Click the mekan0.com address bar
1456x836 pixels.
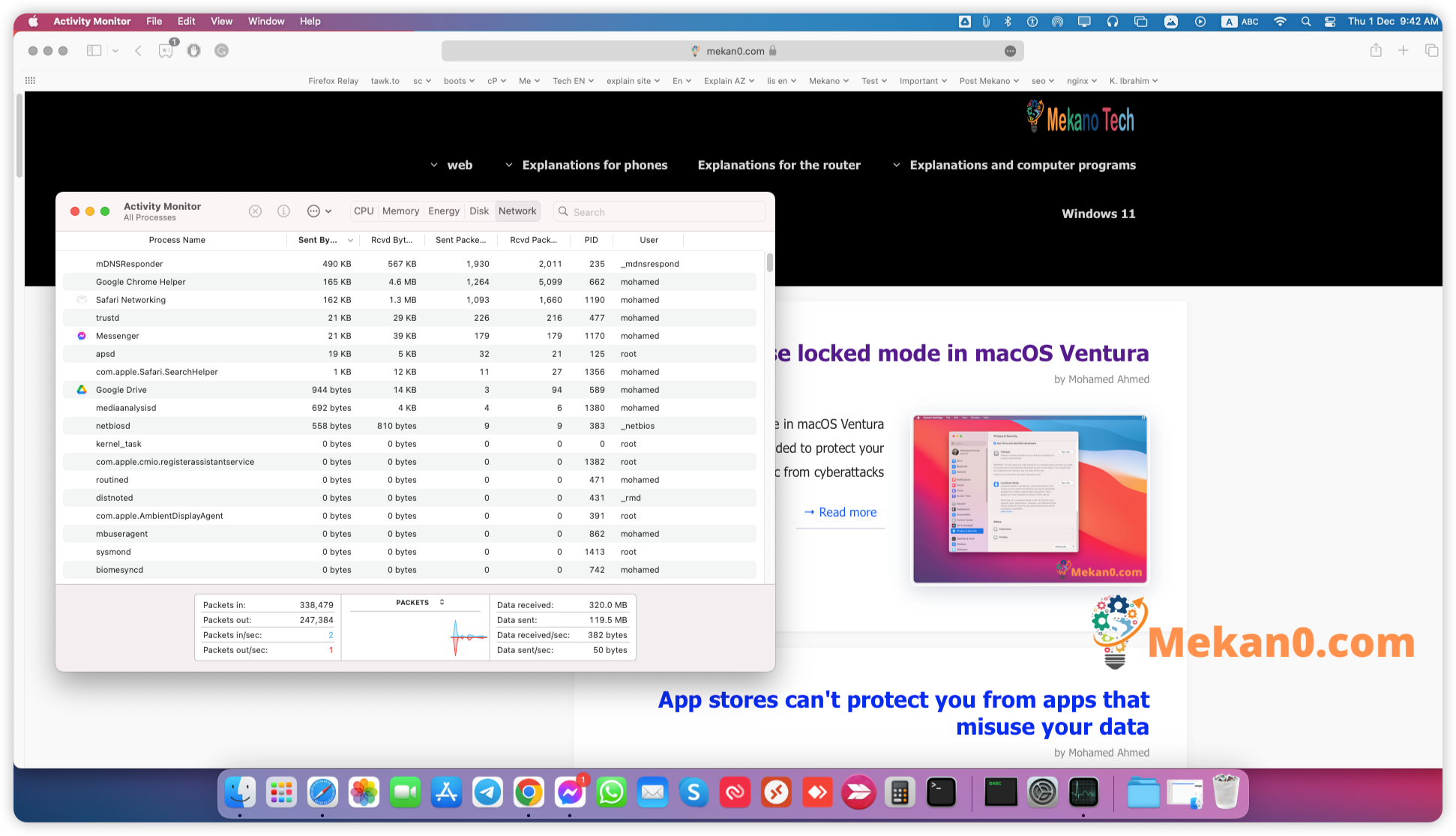click(732, 51)
